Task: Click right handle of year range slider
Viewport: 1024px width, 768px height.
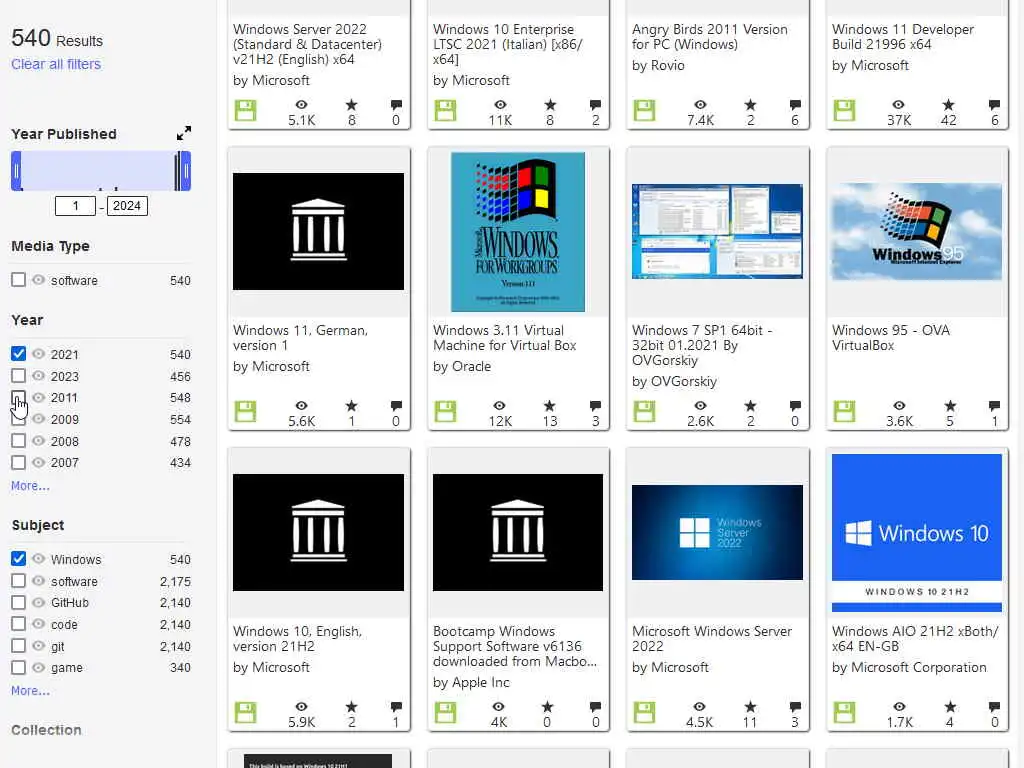Action: (x=186, y=171)
